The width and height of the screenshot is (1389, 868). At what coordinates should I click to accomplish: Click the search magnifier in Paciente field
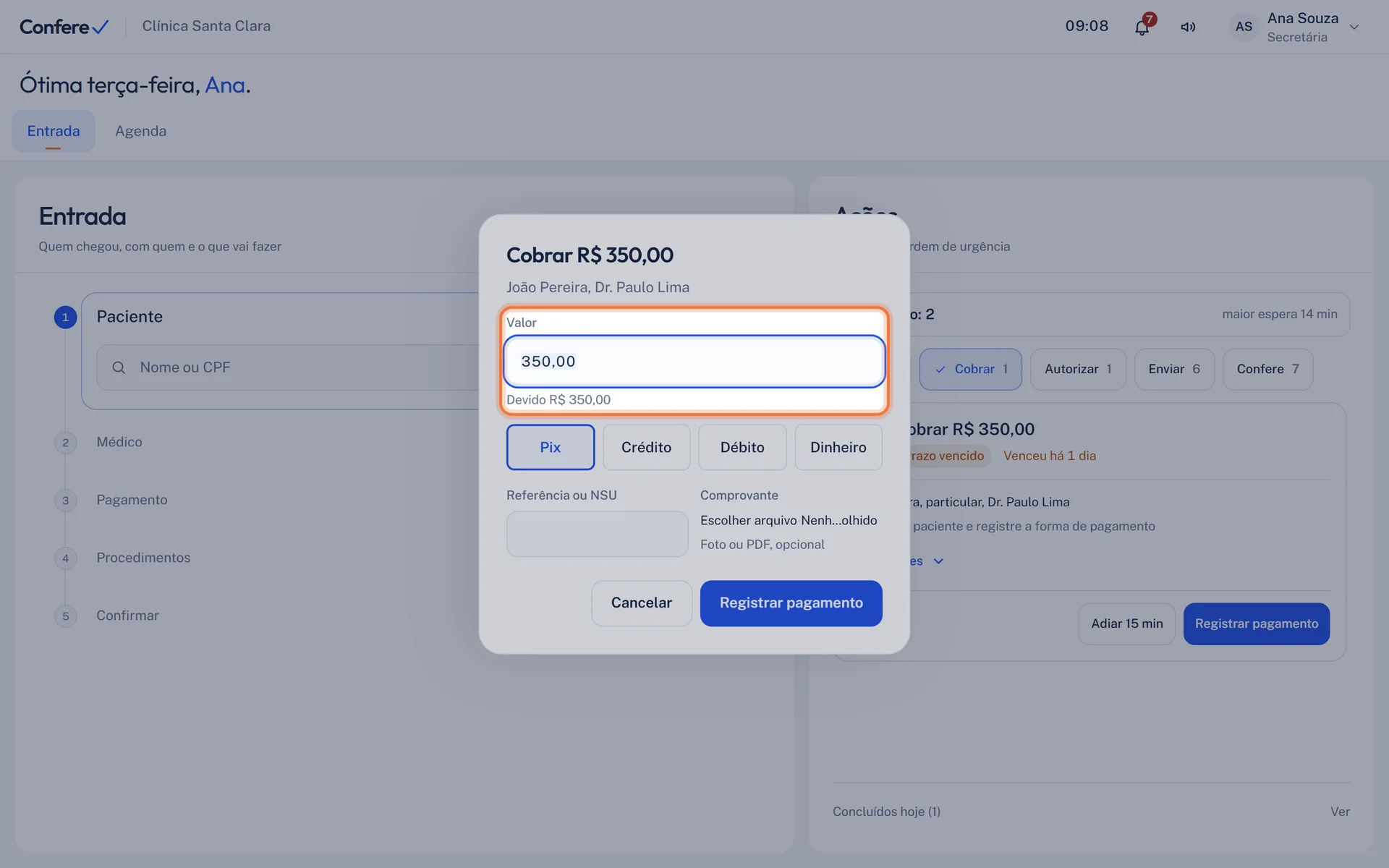(x=119, y=367)
